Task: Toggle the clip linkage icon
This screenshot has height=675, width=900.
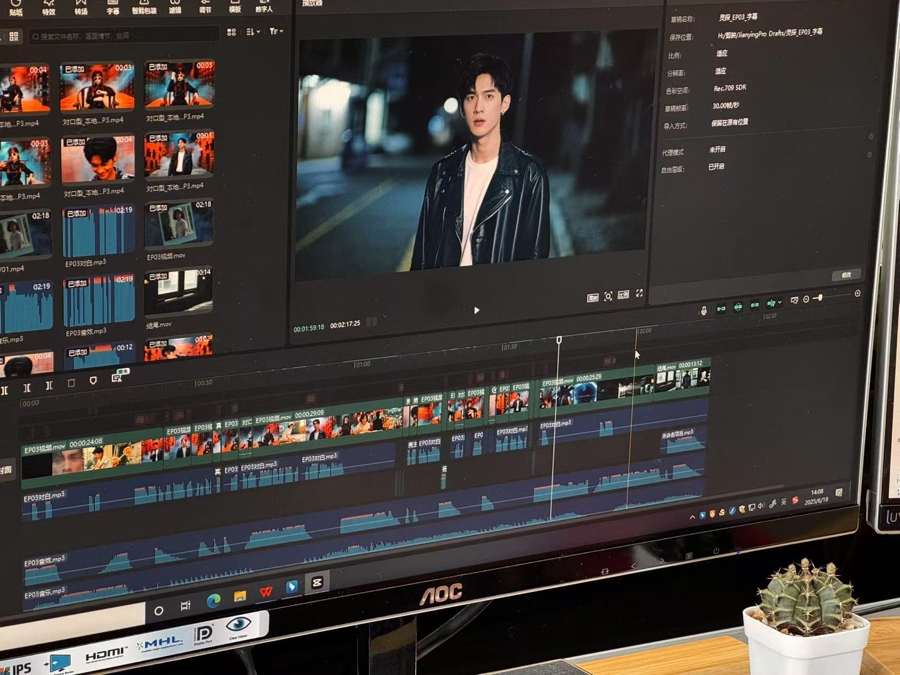Action: (755, 305)
